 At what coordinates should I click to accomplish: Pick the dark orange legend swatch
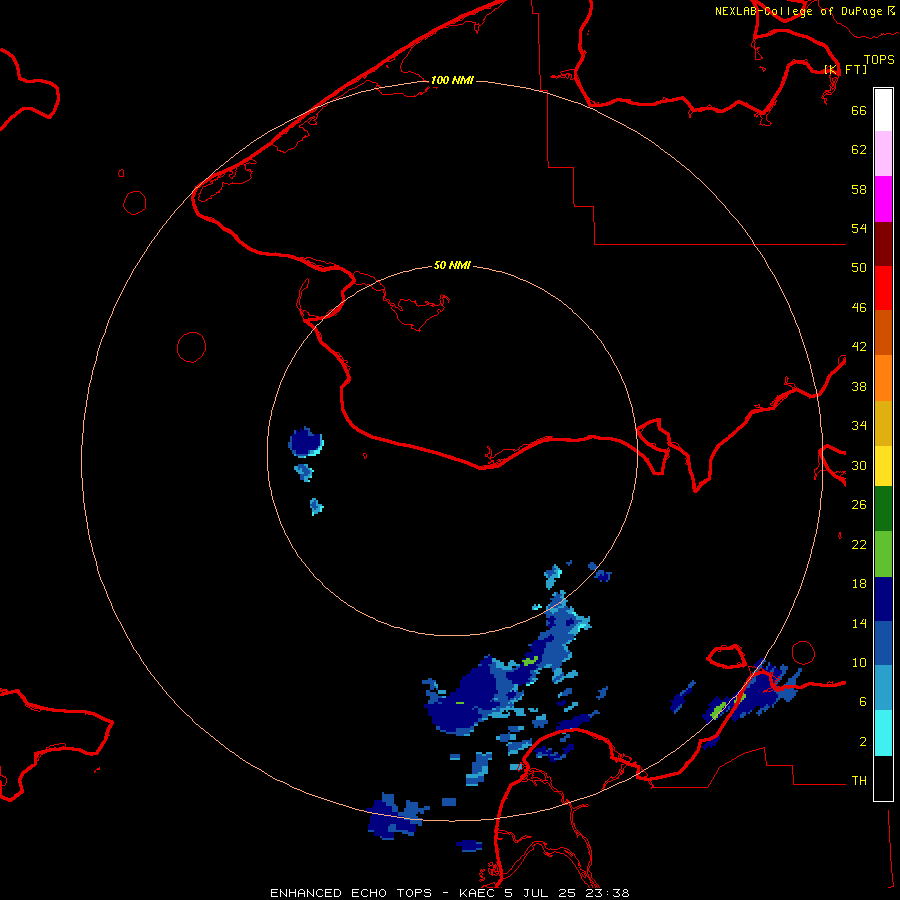[x=883, y=332]
